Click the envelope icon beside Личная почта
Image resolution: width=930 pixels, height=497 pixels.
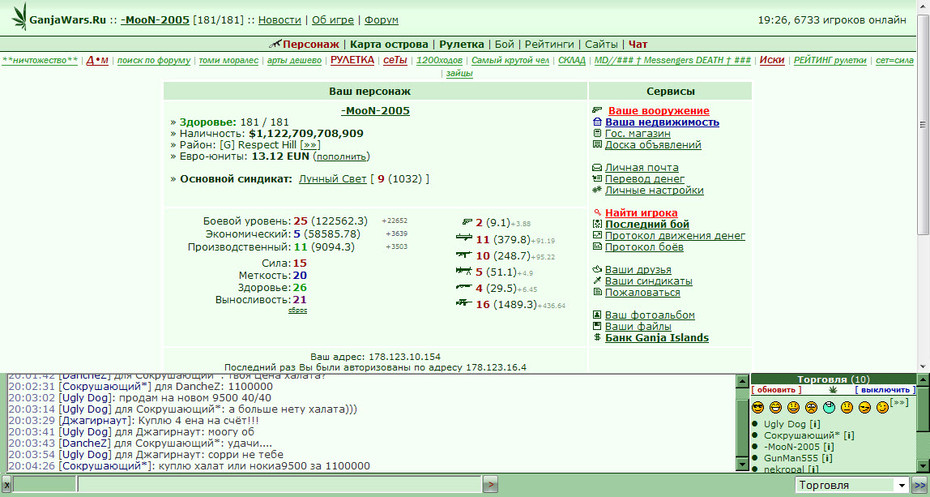(597, 167)
